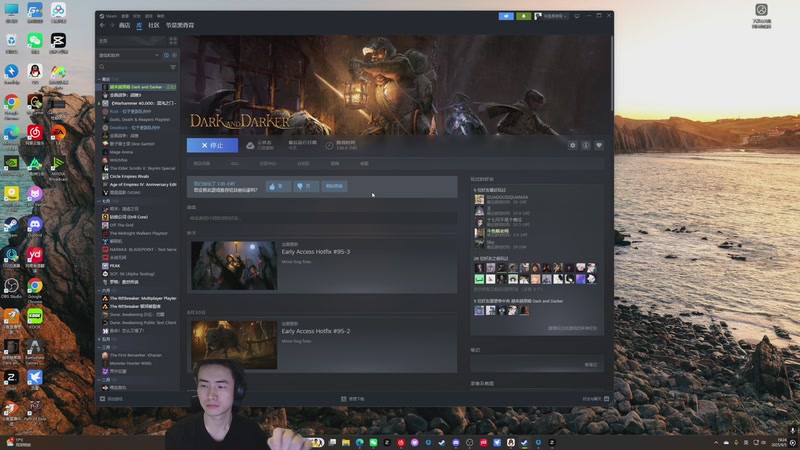Open Steam announcements megaphone button
This screenshot has width=800, height=450.
pos(506,16)
